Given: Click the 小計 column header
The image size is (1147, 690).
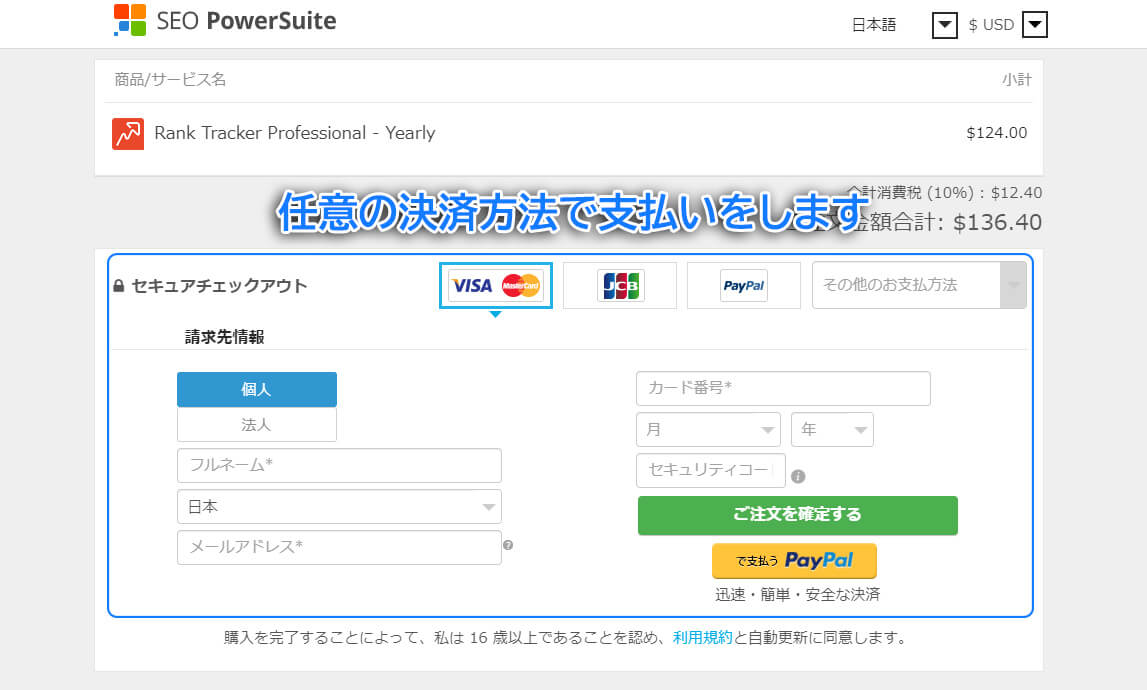Looking at the screenshot, I should (x=1017, y=80).
